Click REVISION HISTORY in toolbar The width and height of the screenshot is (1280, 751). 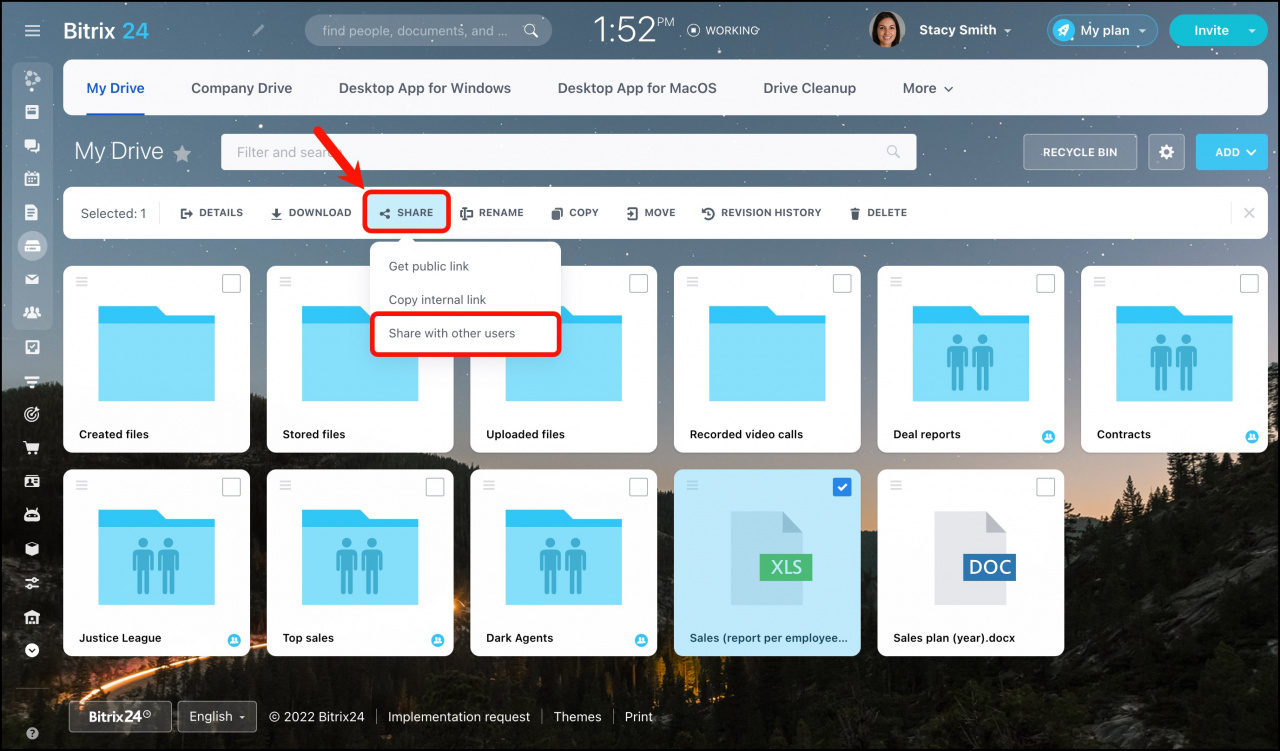coord(761,213)
